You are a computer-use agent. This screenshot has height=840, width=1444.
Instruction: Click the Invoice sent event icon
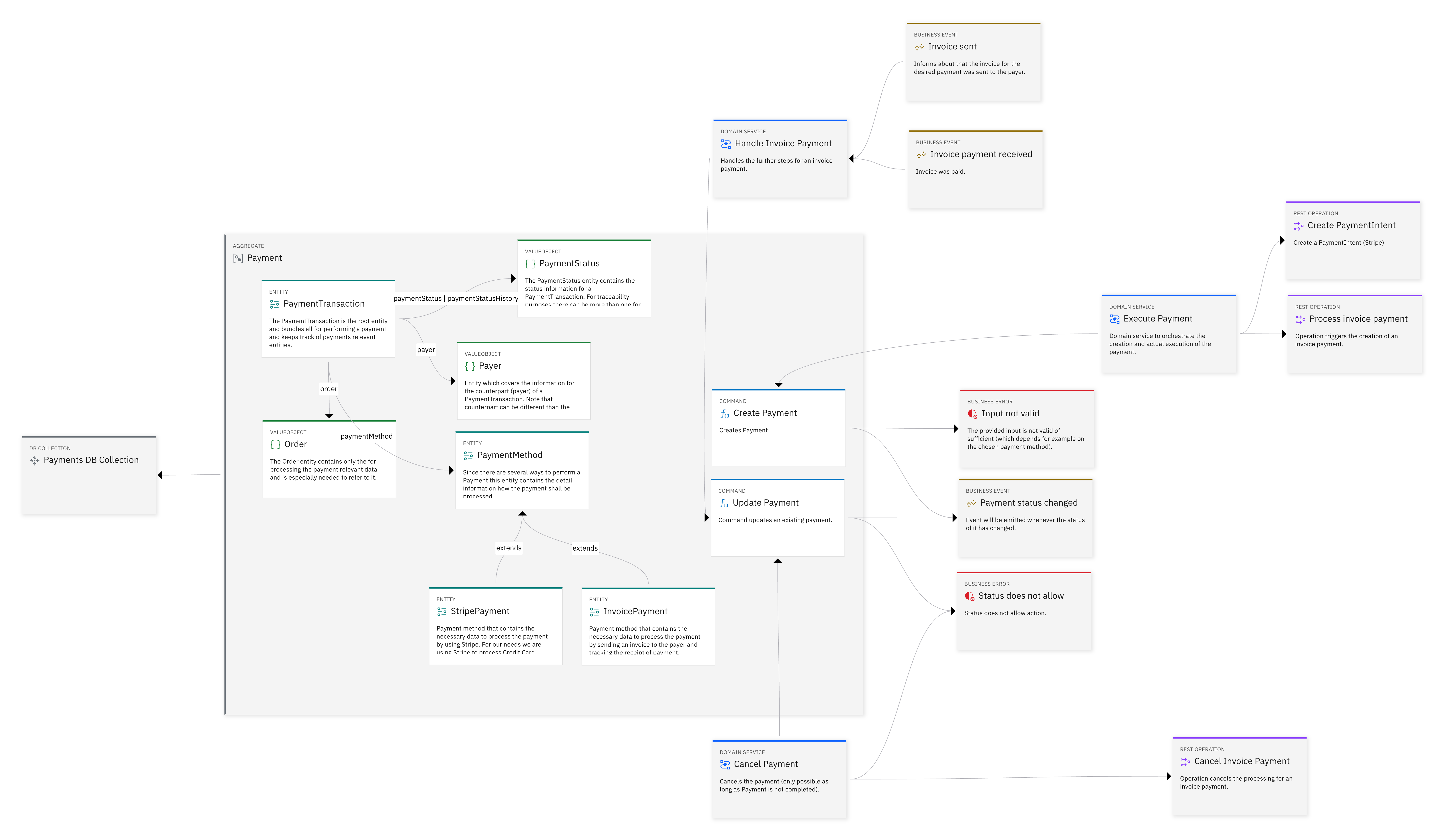tap(919, 47)
